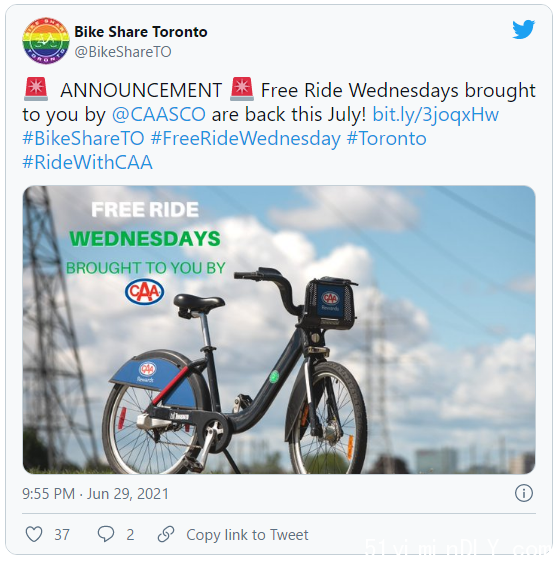Open the #Toronto hashtag
This screenshot has height=565, width=556.
click(x=387, y=139)
